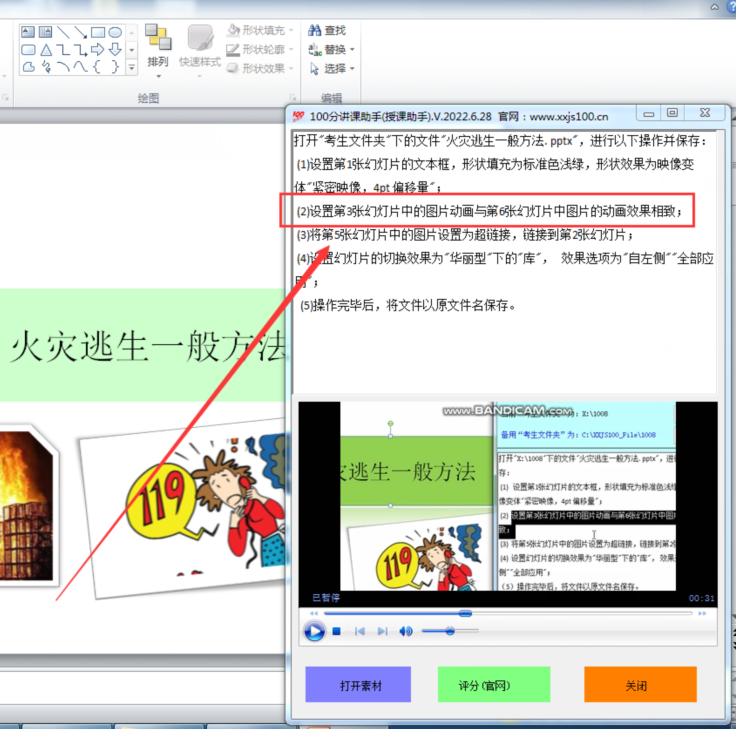Choose the arc shape

tap(63, 67)
